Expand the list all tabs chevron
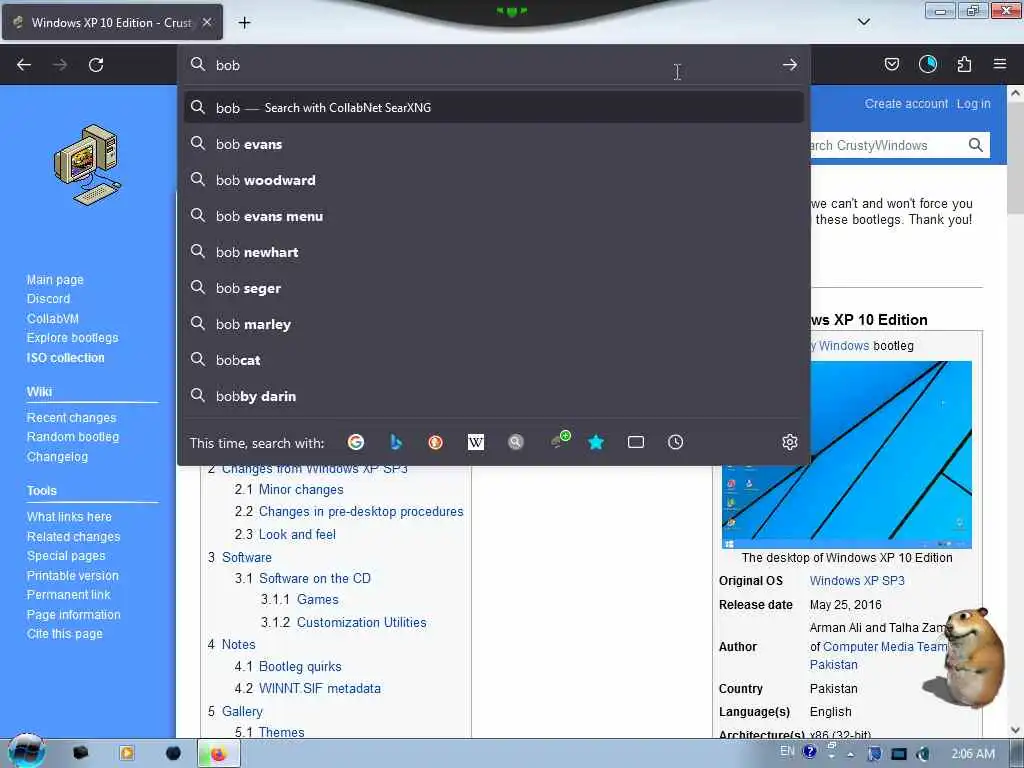 [x=863, y=22]
